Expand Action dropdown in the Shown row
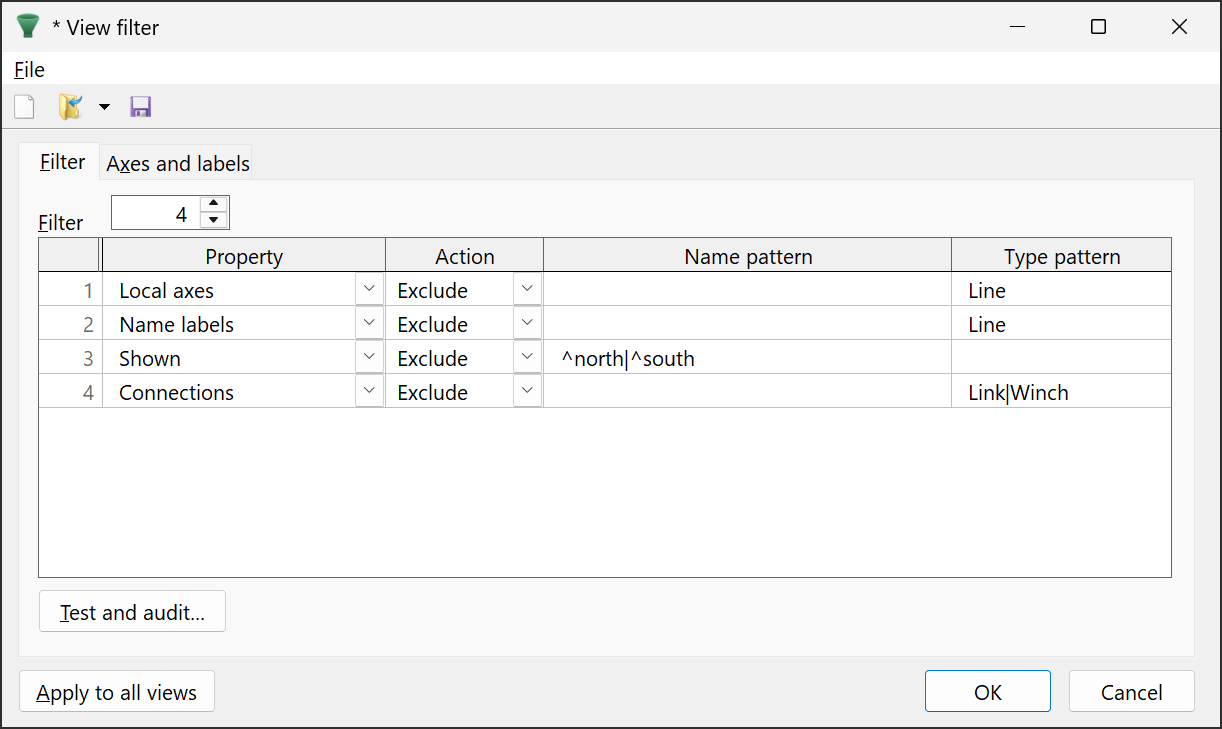This screenshot has width=1222, height=729. click(x=527, y=358)
